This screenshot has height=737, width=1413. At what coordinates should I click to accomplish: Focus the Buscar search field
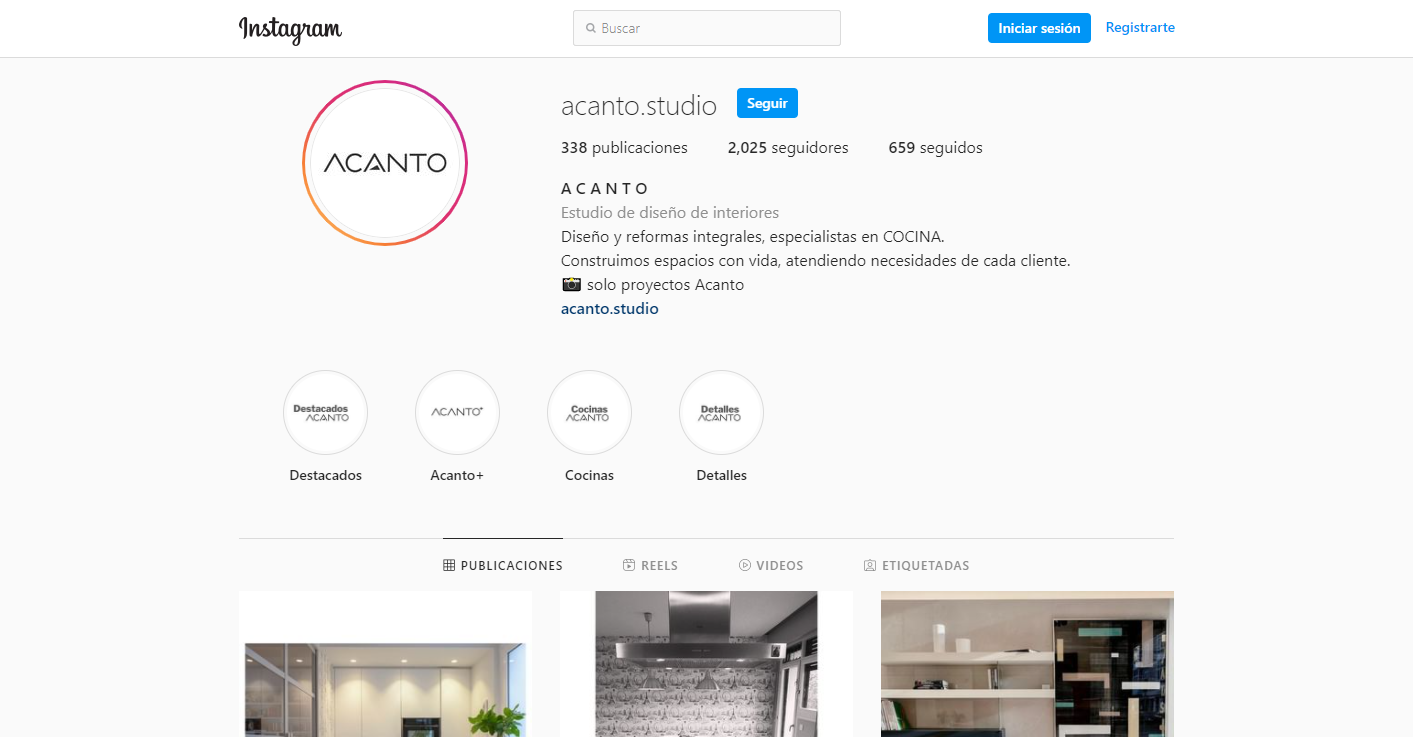click(707, 28)
